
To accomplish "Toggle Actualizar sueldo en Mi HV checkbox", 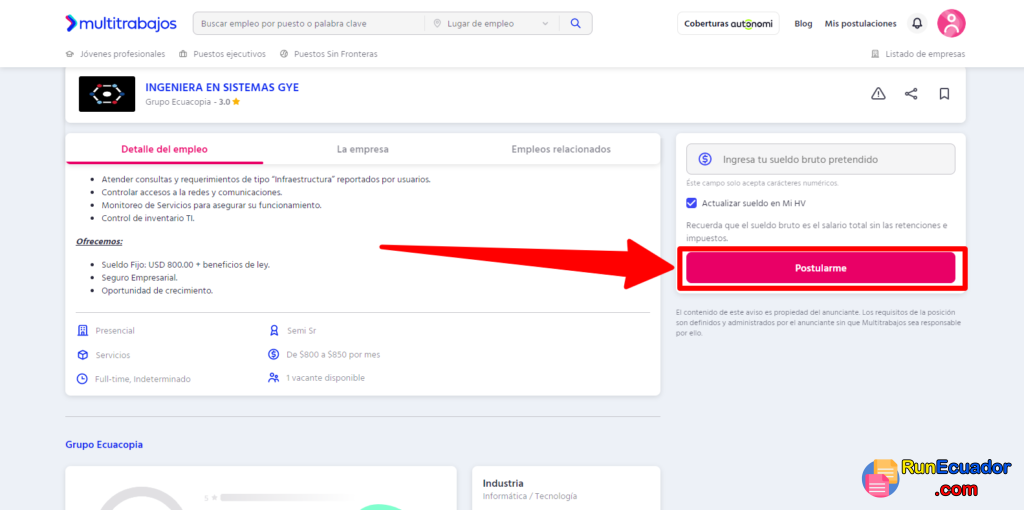I will 692,203.
